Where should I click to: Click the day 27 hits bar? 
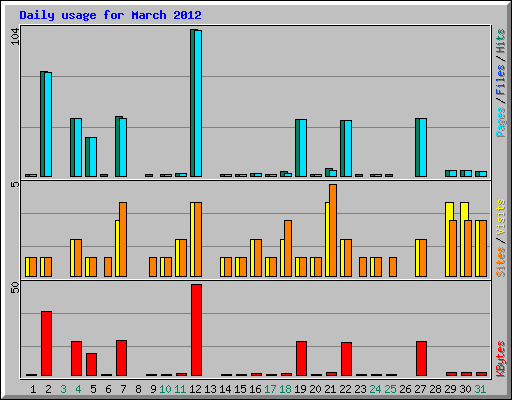coord(417,147)
